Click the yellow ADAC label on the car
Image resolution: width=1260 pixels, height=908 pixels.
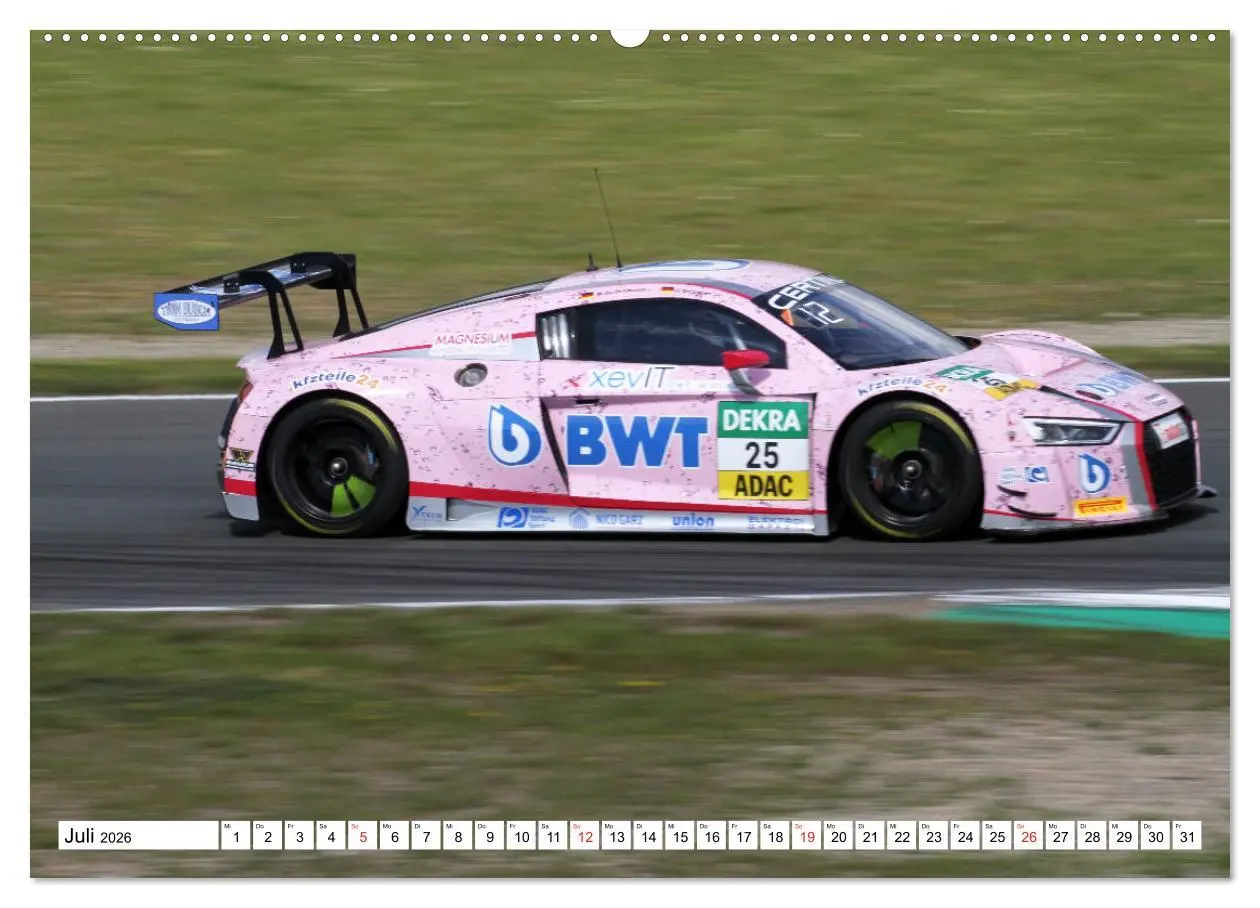pyautogui.click(x=763, y=485)
